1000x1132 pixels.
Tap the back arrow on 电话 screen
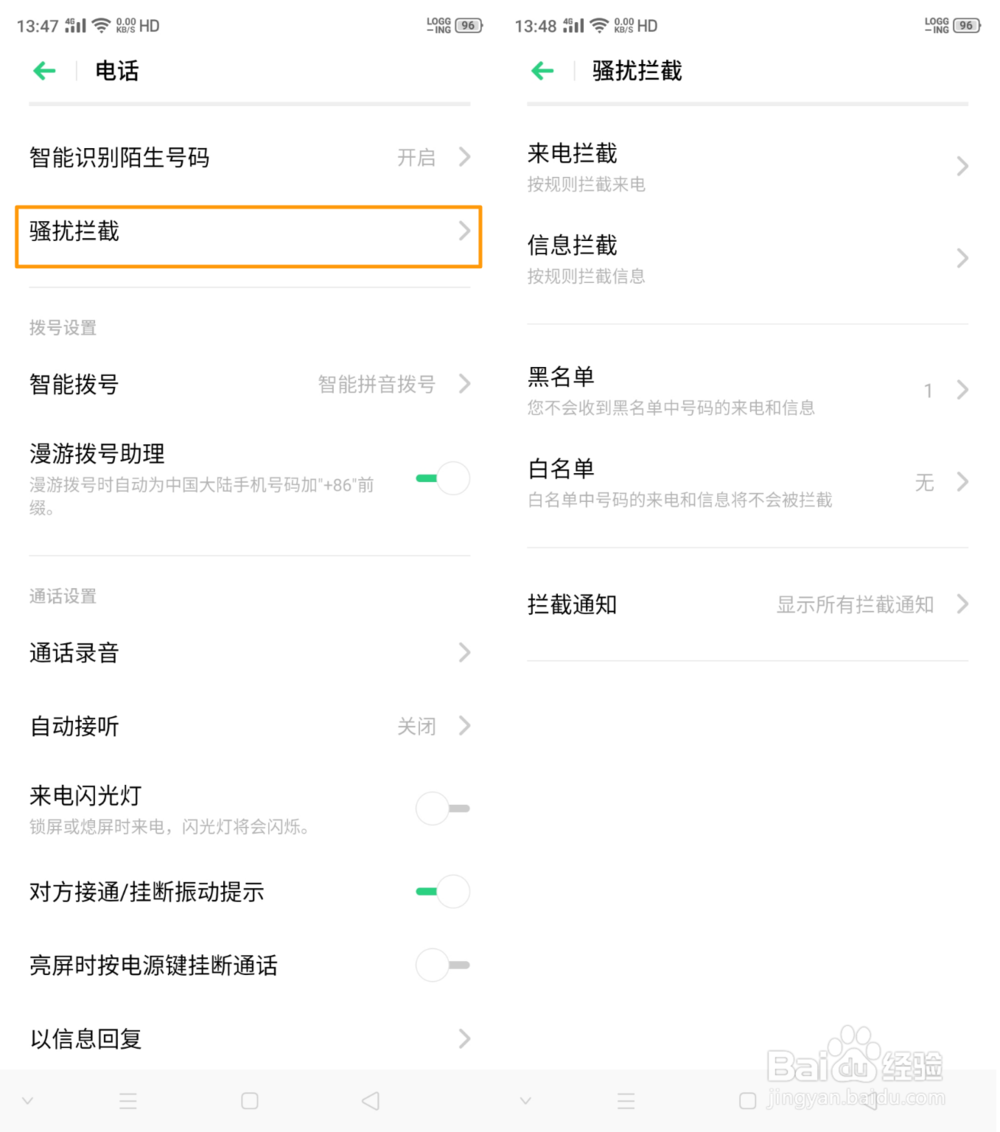tap(44, 71)
